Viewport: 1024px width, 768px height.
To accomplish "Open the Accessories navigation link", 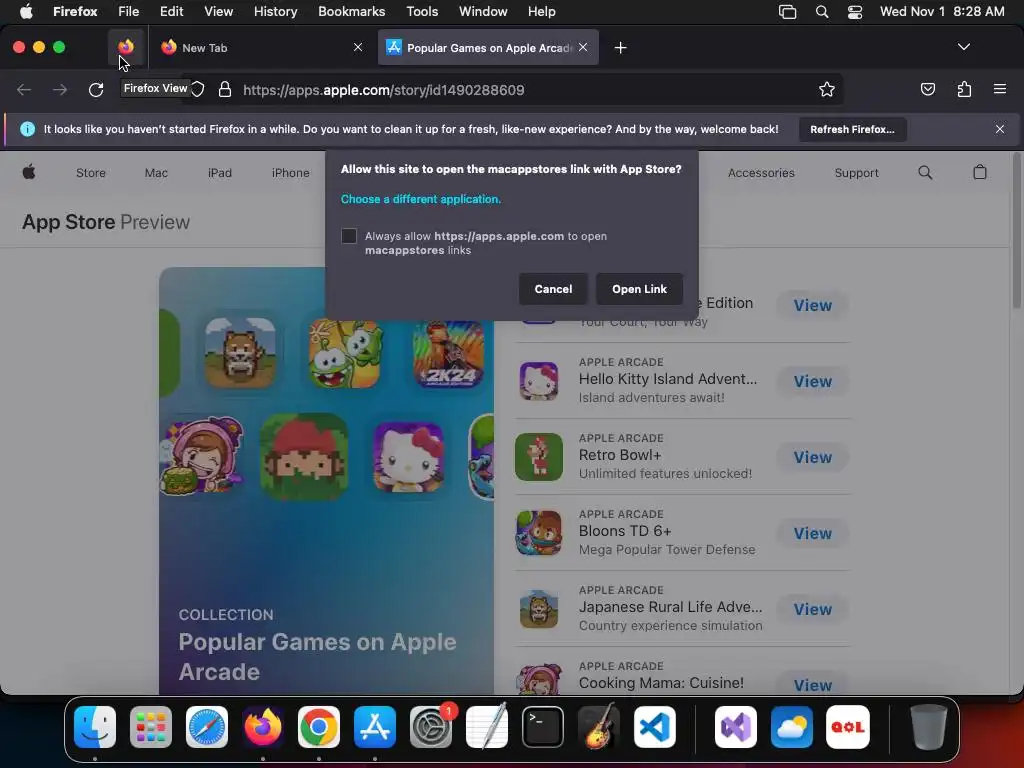I will pyautogui.click(x=761, y=173).
